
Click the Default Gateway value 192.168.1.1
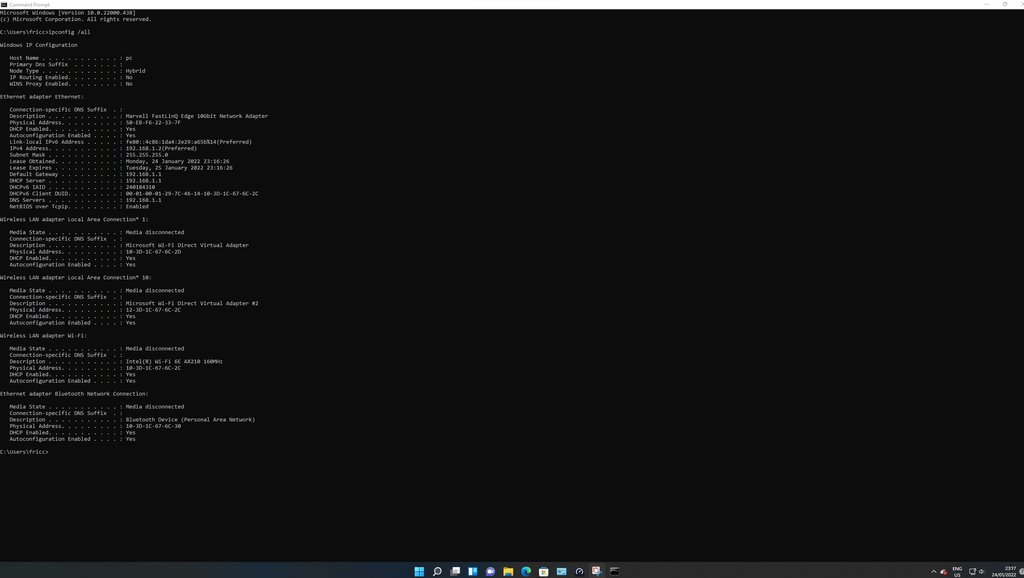pos(143,174)
